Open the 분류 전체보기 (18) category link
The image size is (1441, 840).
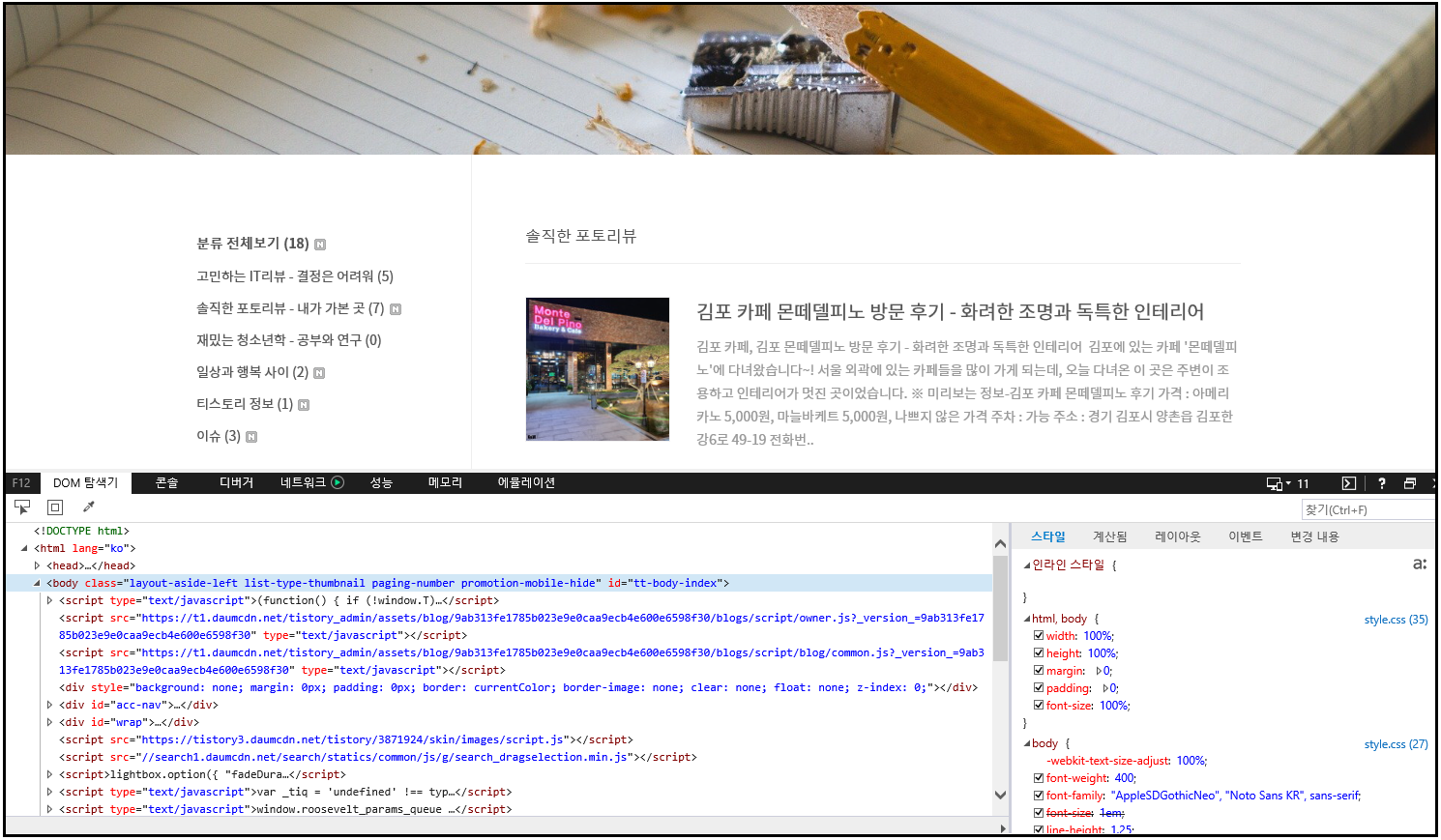pos(252,244)
